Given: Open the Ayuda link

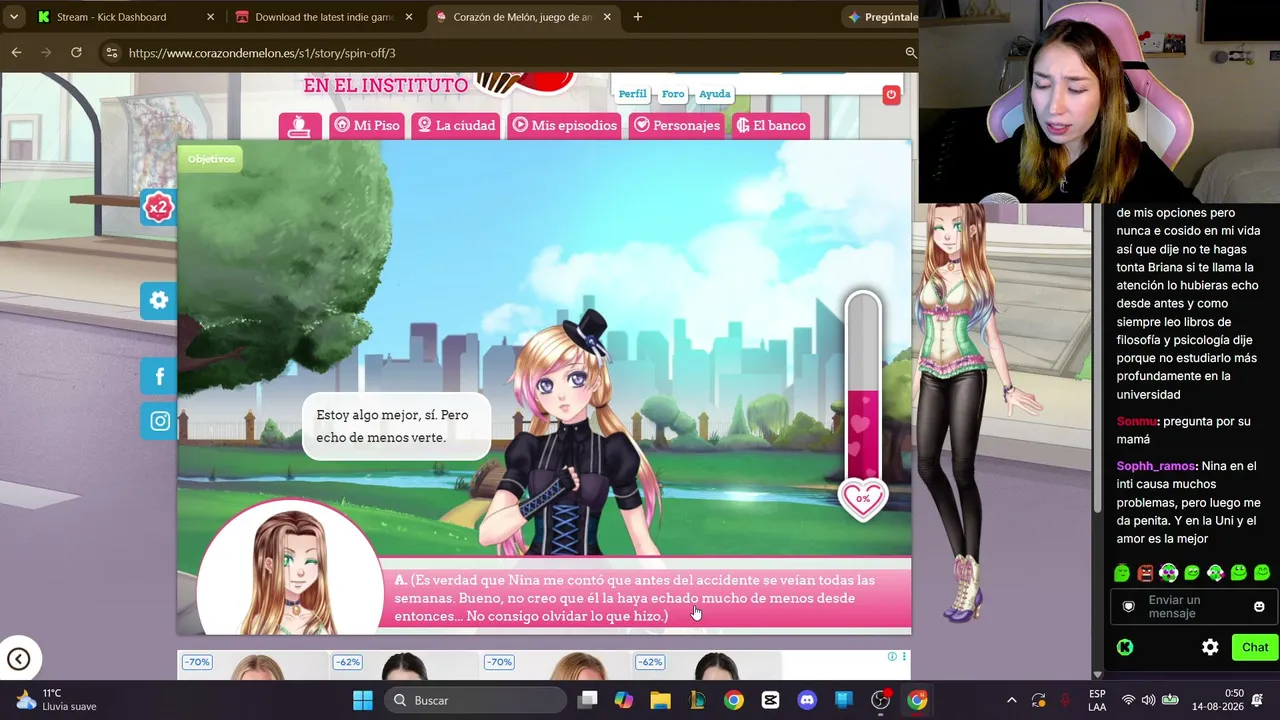Looking at the screenshot, I should pyautogui.click(x=714, y=94).
